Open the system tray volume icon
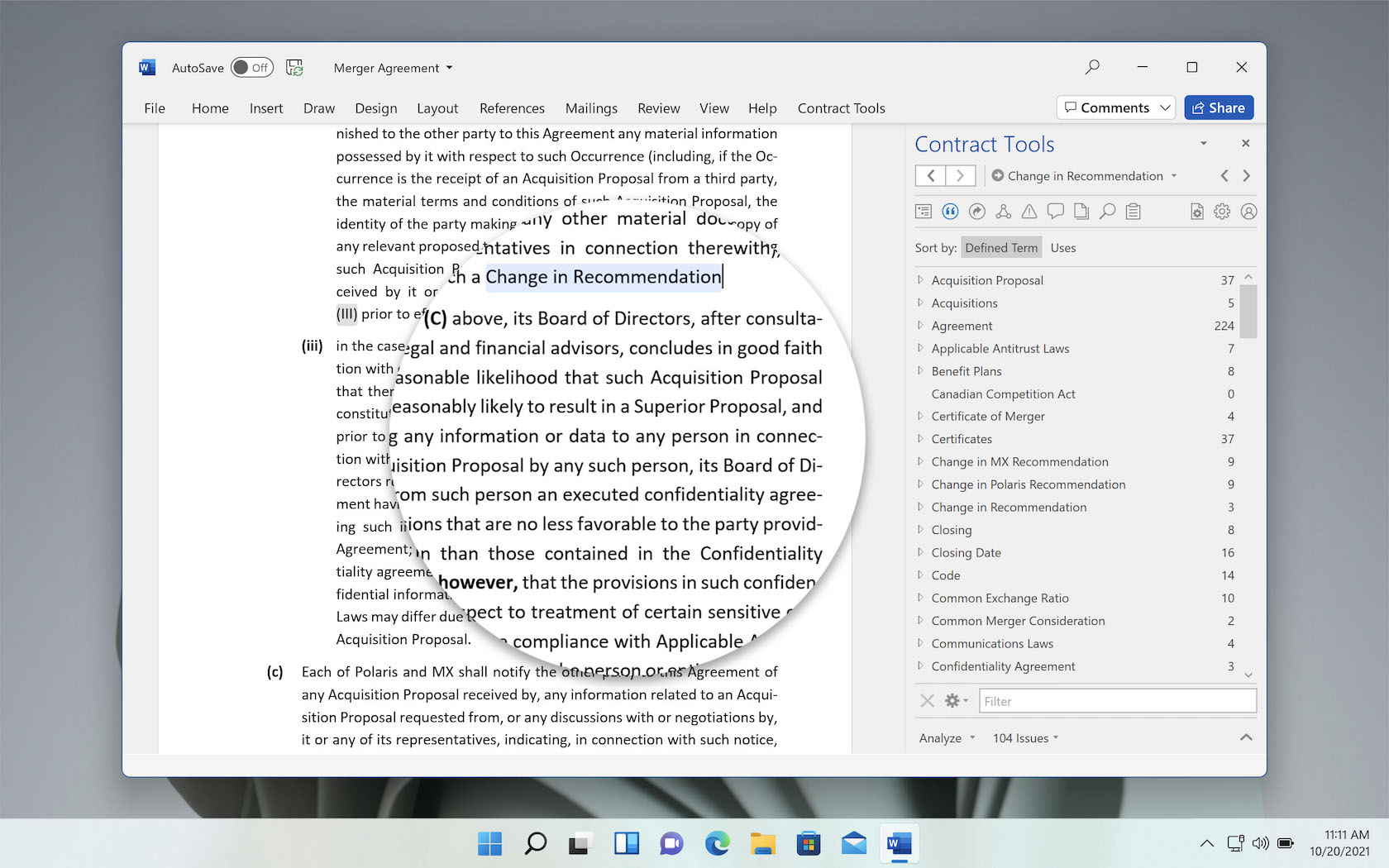 tap(1260, 843)
